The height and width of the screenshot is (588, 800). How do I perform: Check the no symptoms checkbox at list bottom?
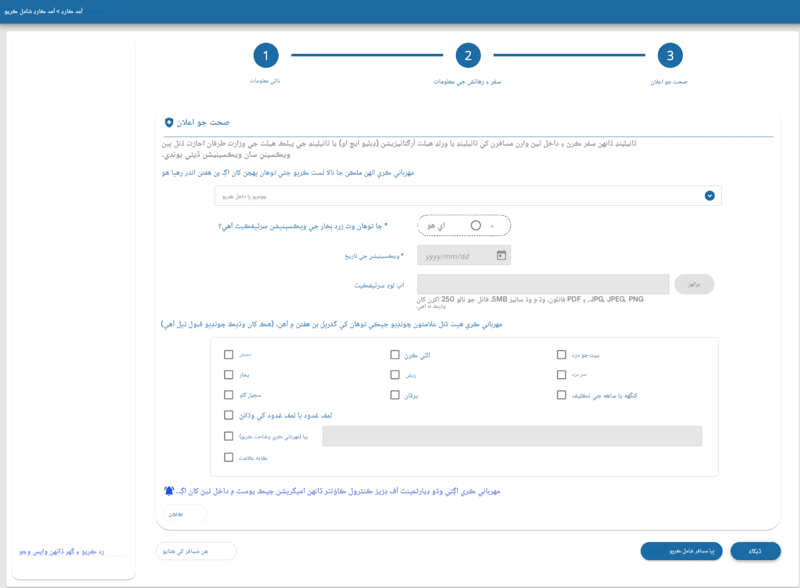pyautogui.click(x=229, y=457)
